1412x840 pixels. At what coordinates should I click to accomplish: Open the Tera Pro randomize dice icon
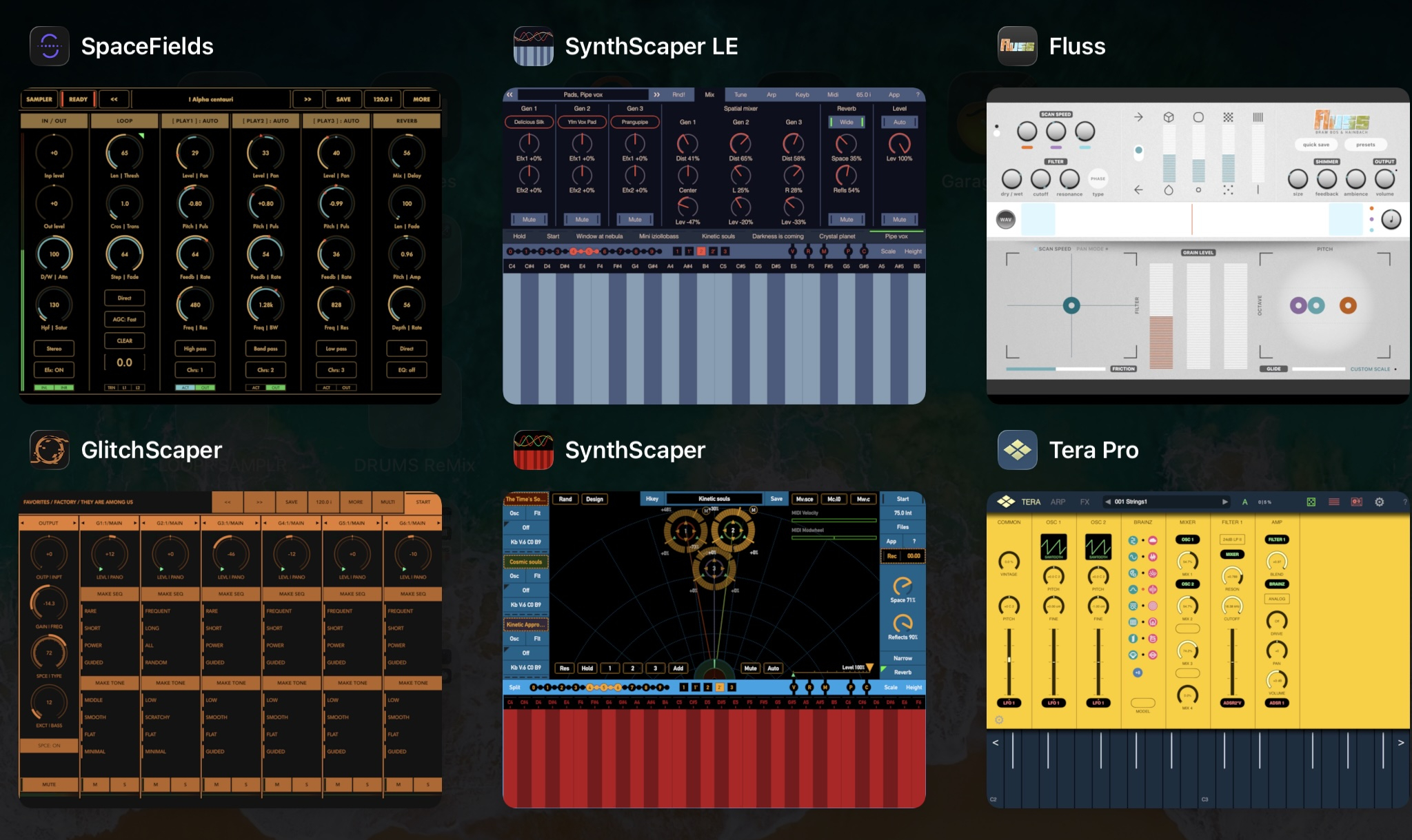(x=1311, y=502)
